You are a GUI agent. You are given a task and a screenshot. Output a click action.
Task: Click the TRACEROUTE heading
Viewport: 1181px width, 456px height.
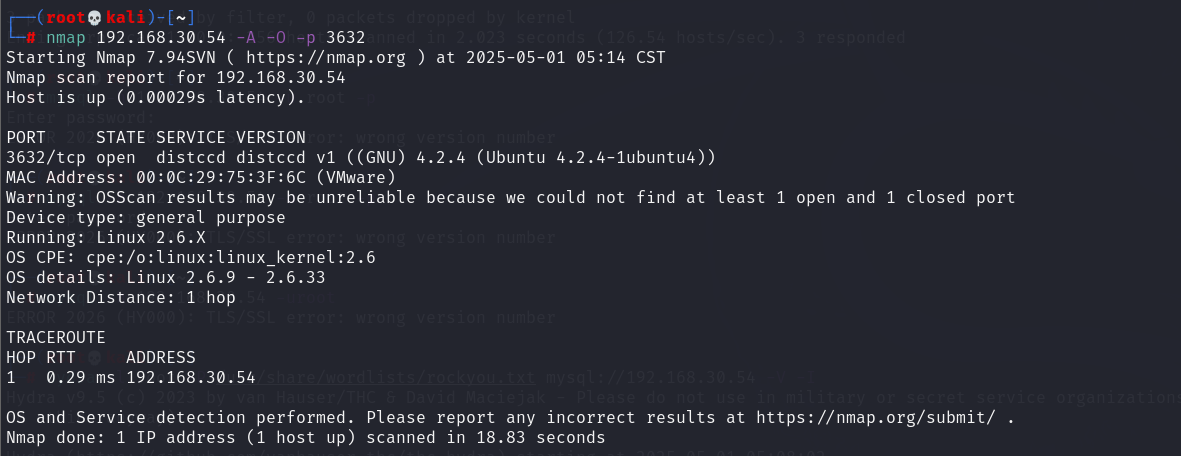coord(56,337)
